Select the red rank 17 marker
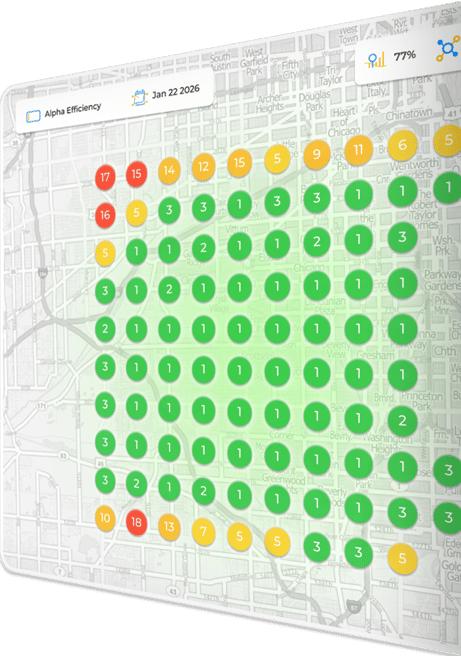This screenshot has height=656, width=461. point(105,177)
